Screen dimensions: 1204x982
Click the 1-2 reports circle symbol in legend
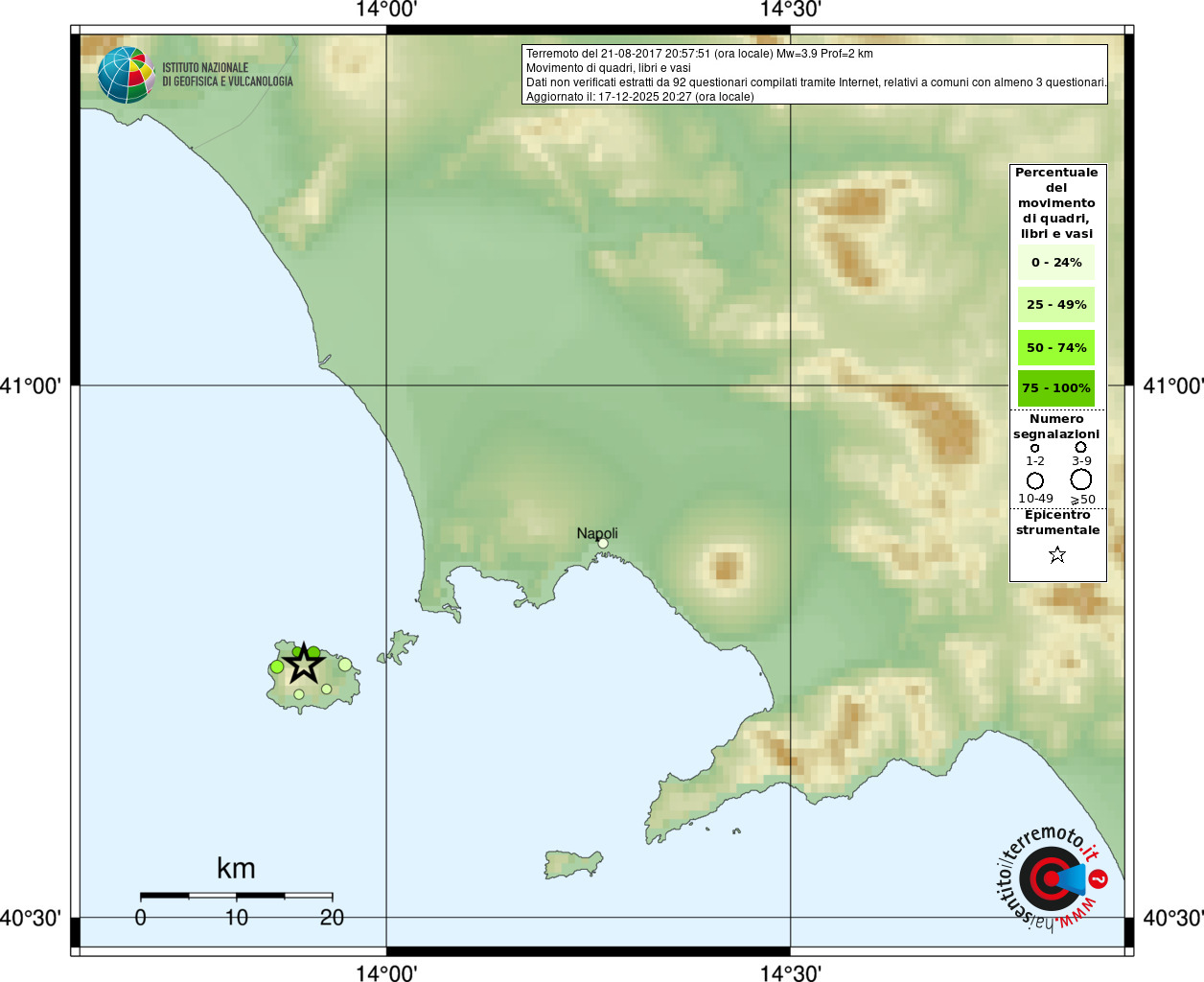[1035, 448]
